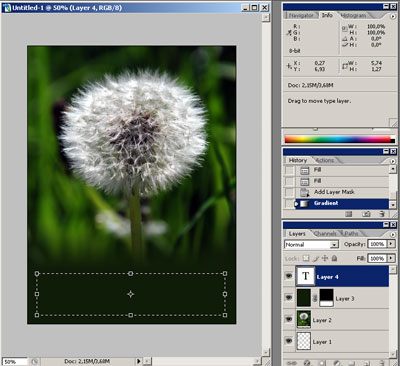Click the Add layer style icon
Viewport: 400px width, 366px height.
coord(307,363)
